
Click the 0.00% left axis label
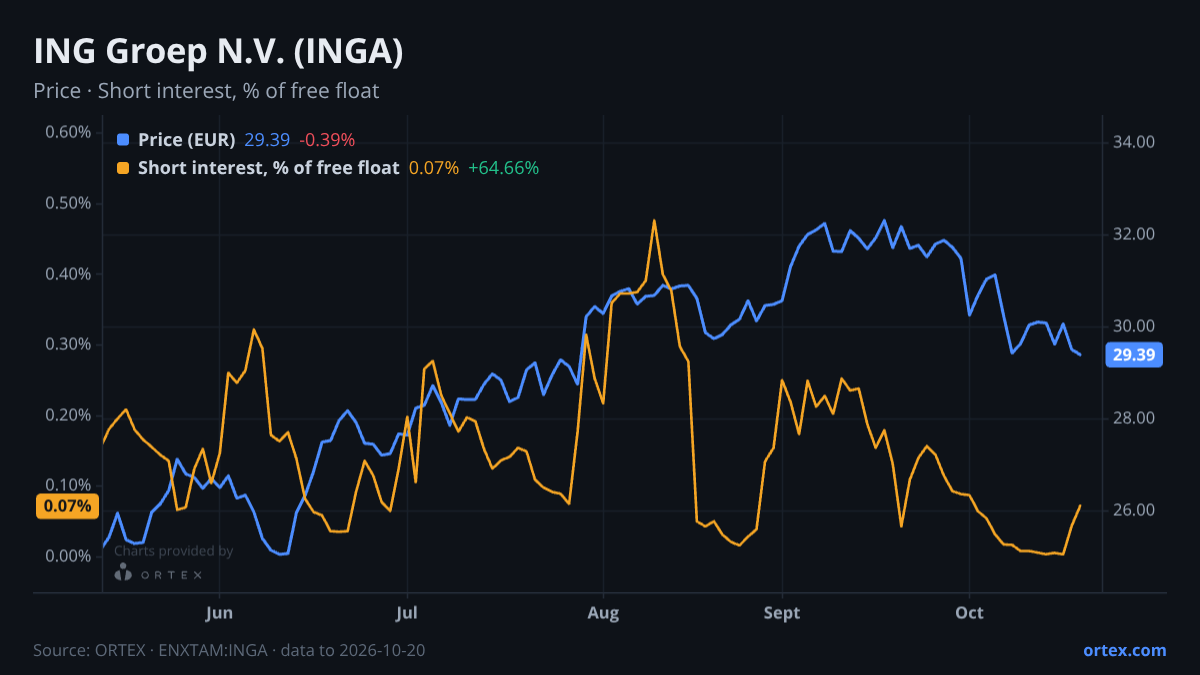[x=68, y=556]
